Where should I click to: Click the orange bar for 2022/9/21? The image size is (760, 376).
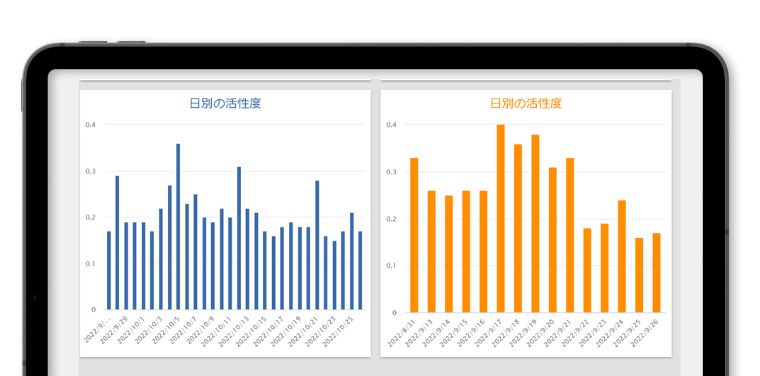pyautogui.click(x=570, y=235)
